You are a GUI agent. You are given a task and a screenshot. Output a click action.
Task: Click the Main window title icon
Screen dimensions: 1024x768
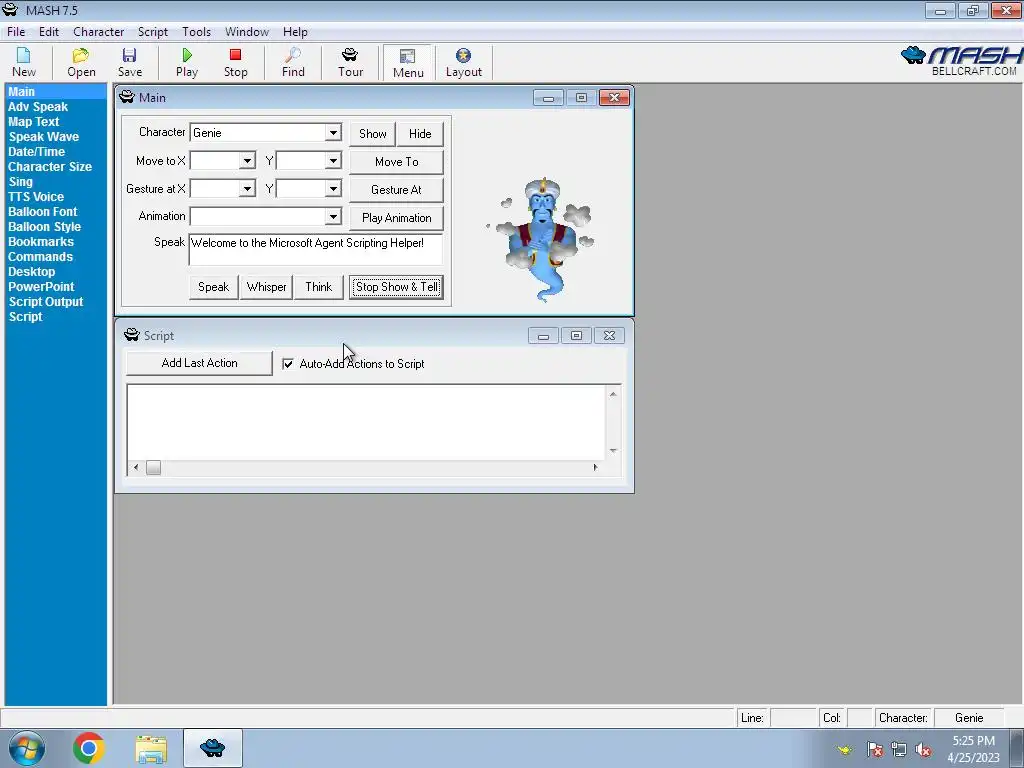point(127,97)
